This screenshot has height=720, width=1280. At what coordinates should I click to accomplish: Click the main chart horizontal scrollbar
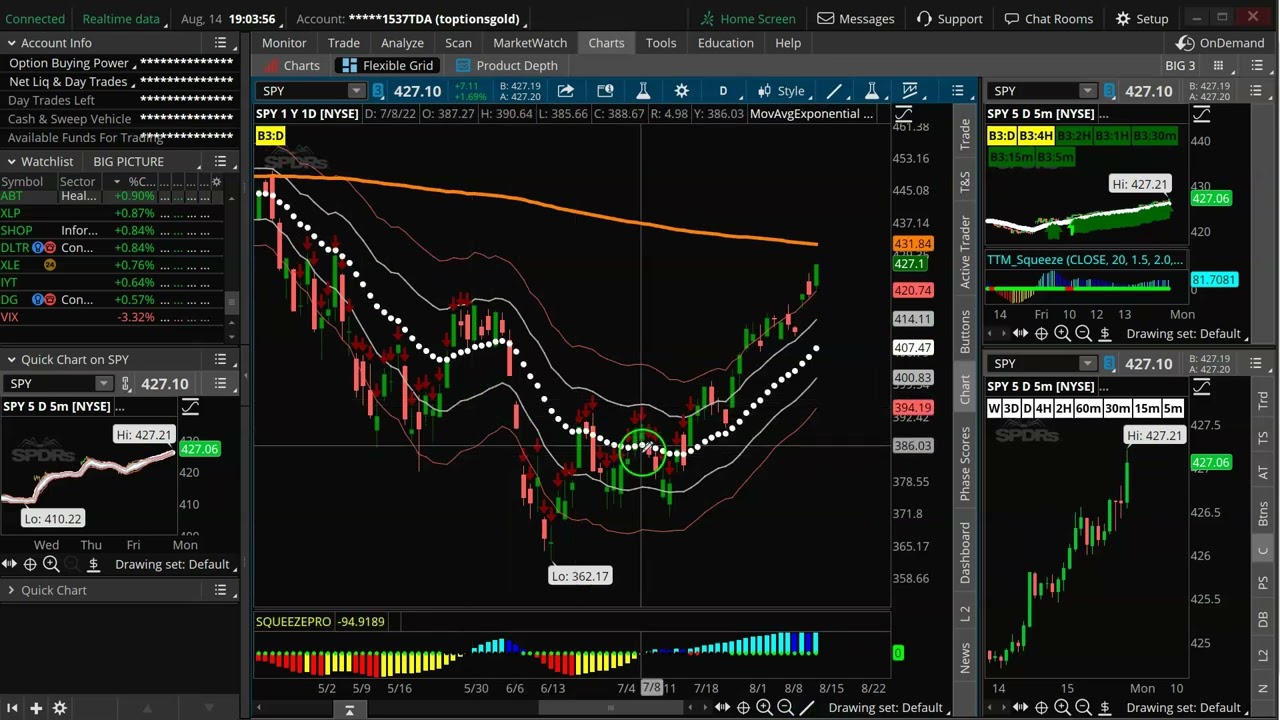coord(610,708)
